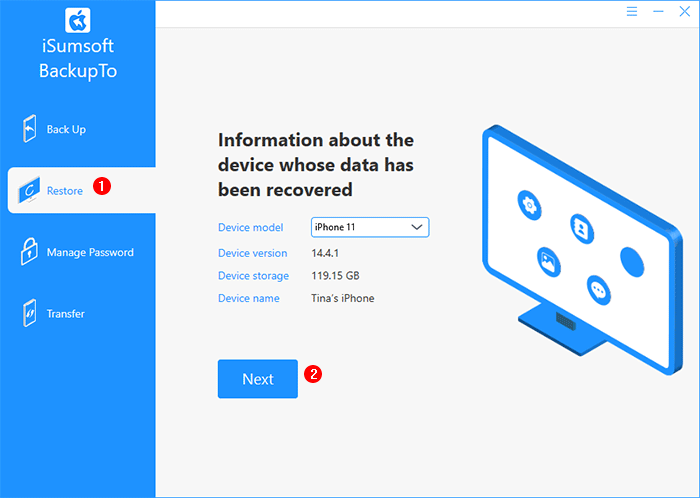
Task: Click the Next button
Action: 258,379
